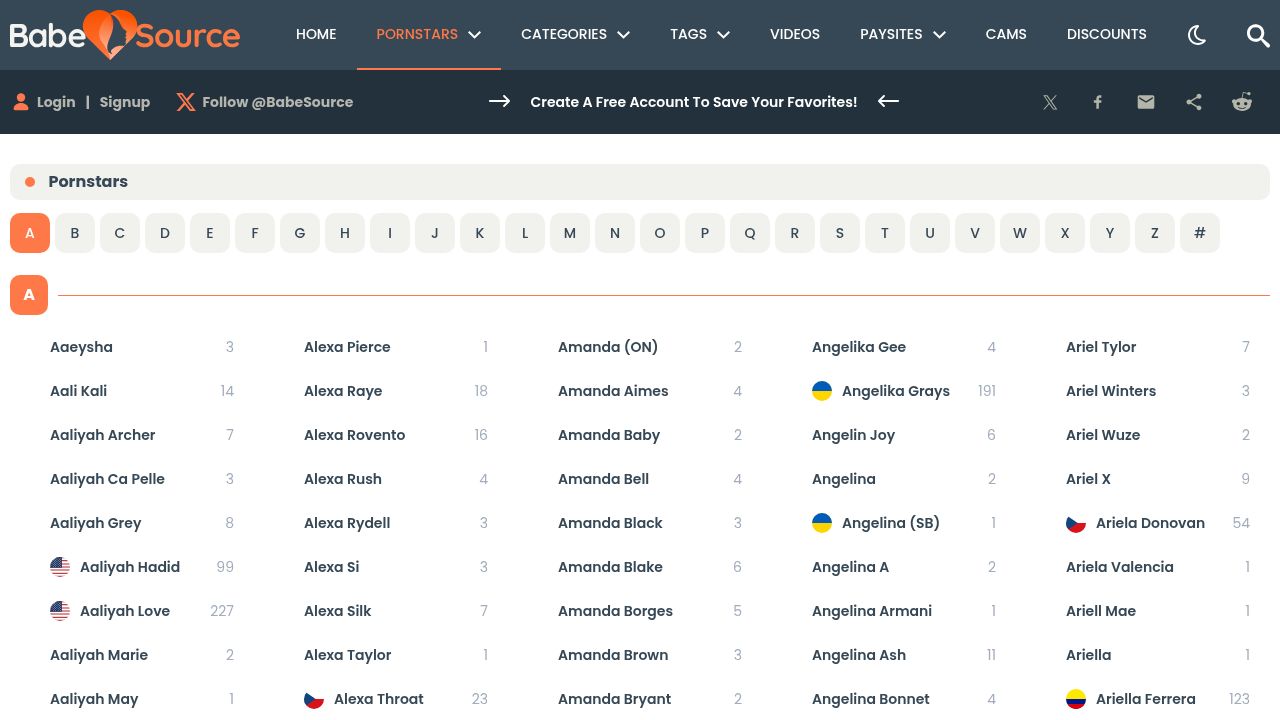1280x720 pixels.
Task: Open the Discounts menu item
Action: 1107,34
